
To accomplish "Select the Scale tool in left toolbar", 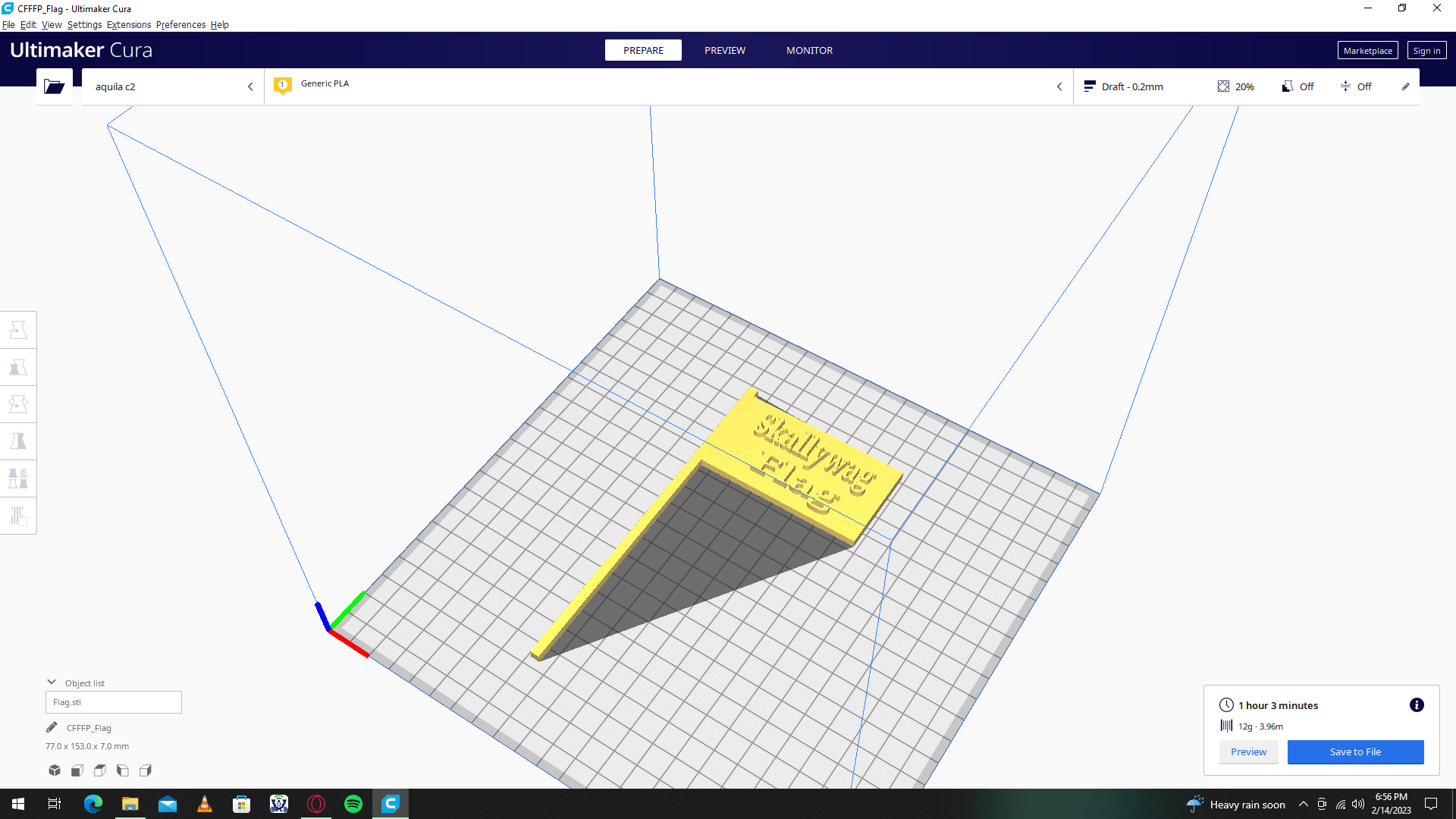I will coord(18,367).
